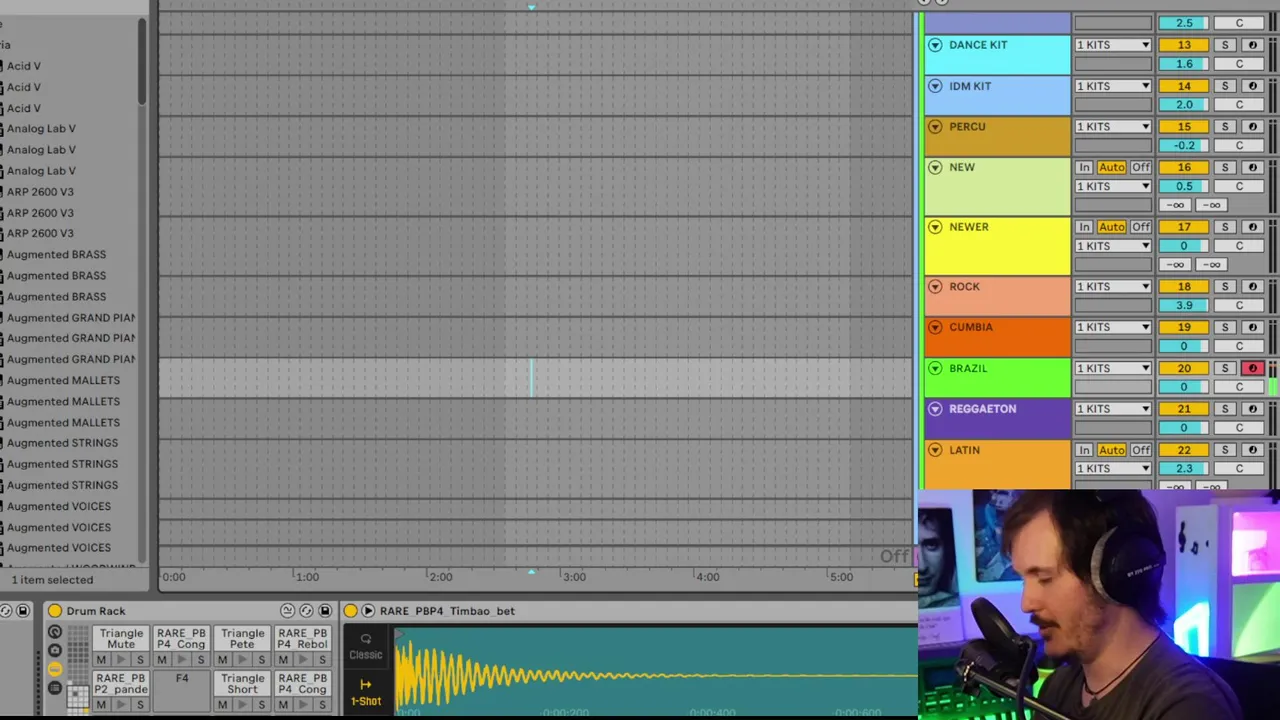Open DANCE KIT output routing dropdown
This screenshot has width=1280, height=720.
click(x=1113, y=45)
